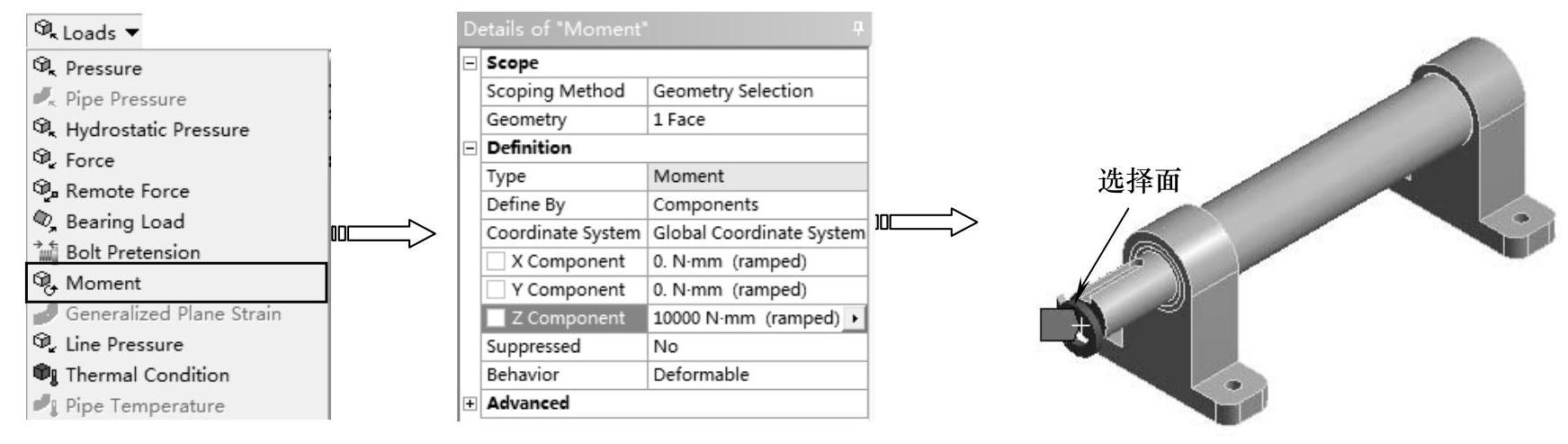
Task: Open the Loads dropdown menu
Action: coord(87,32)
